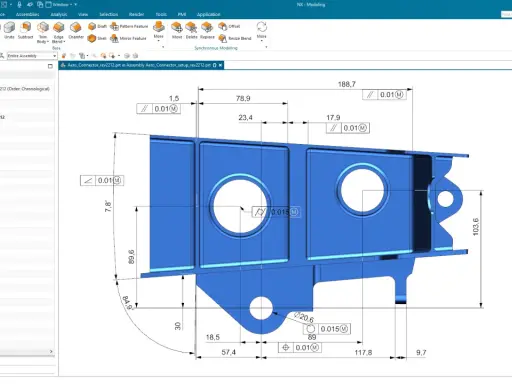Click the Unite tool icon
512x384 pixels.
click(9, 28)
